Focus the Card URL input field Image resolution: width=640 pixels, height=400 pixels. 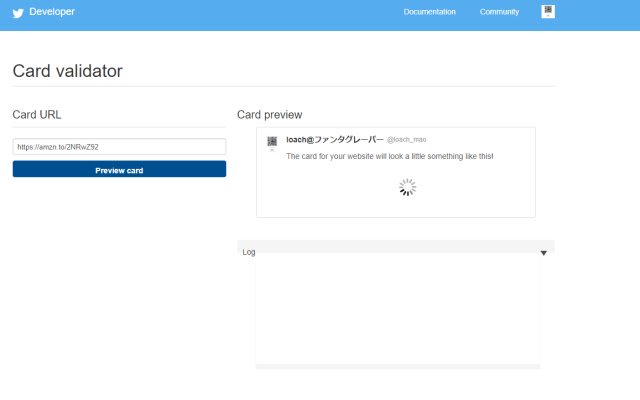click(x=119, y=147)
